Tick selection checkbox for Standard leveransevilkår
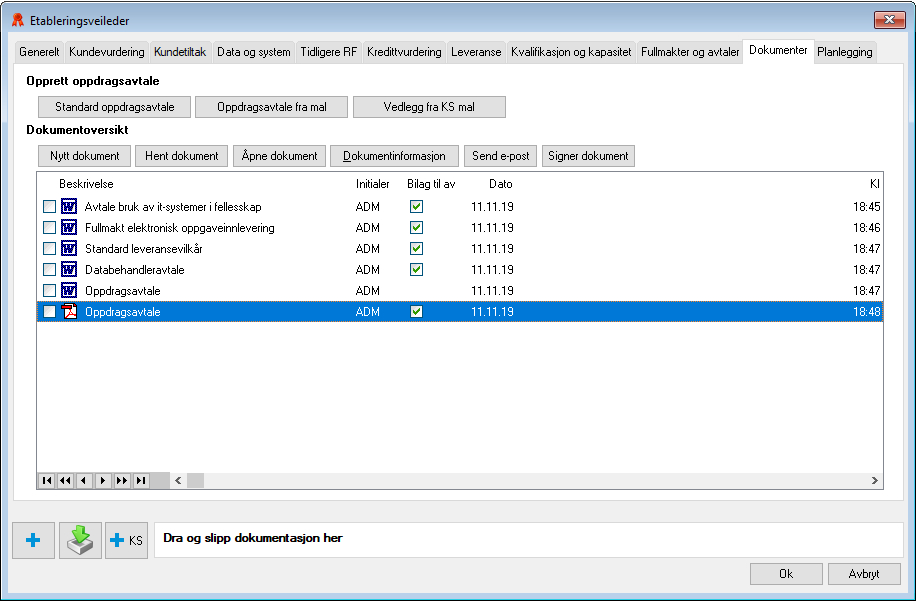The image size is (916, 602). [50, 248]
